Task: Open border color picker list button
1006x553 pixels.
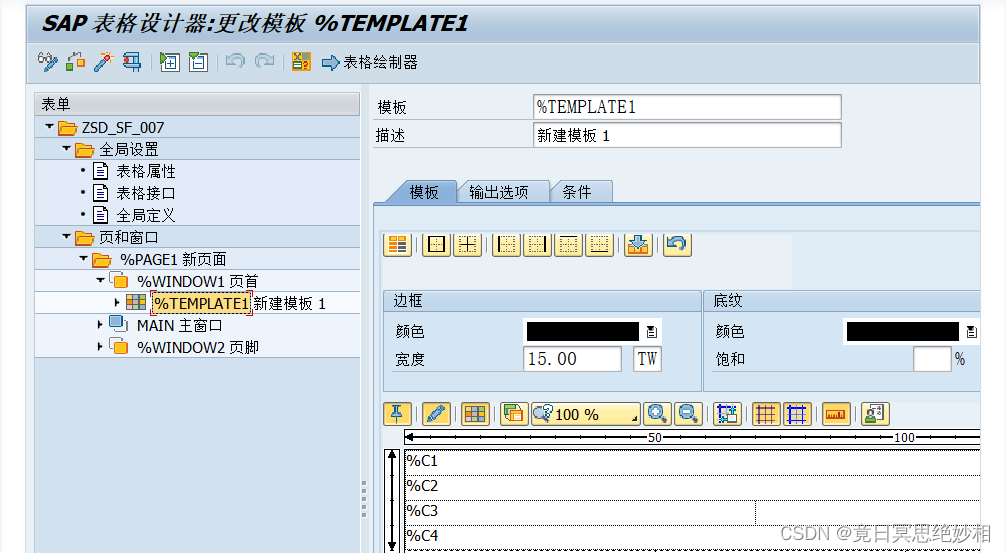Action: point(652,332)
